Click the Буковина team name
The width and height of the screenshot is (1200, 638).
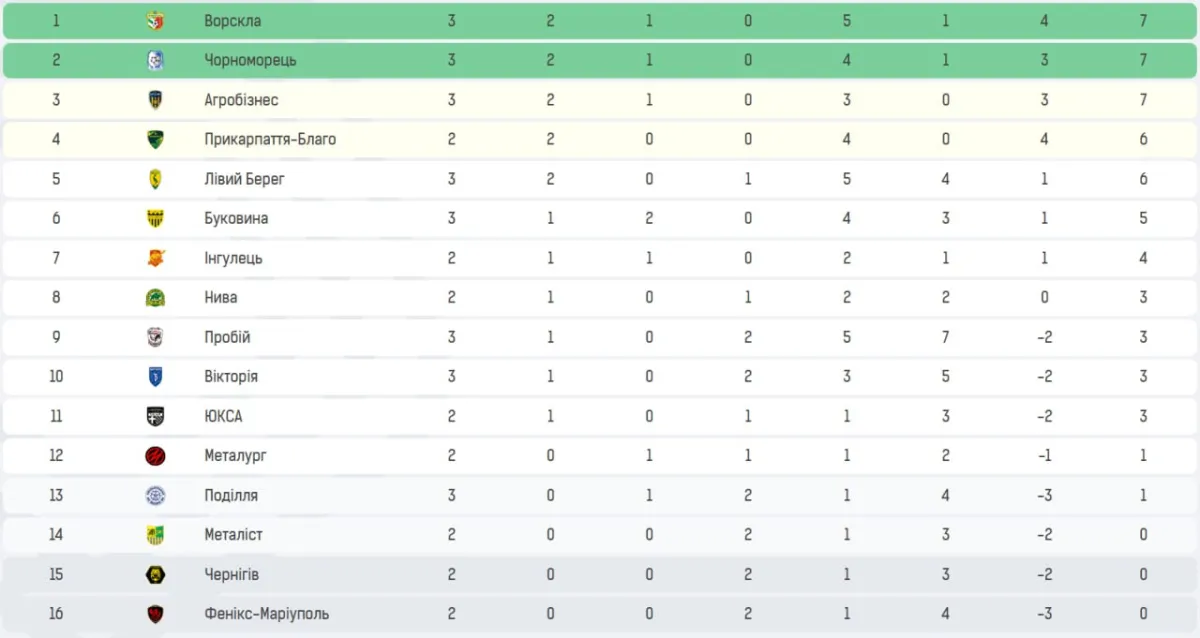(x=236, y=218)
